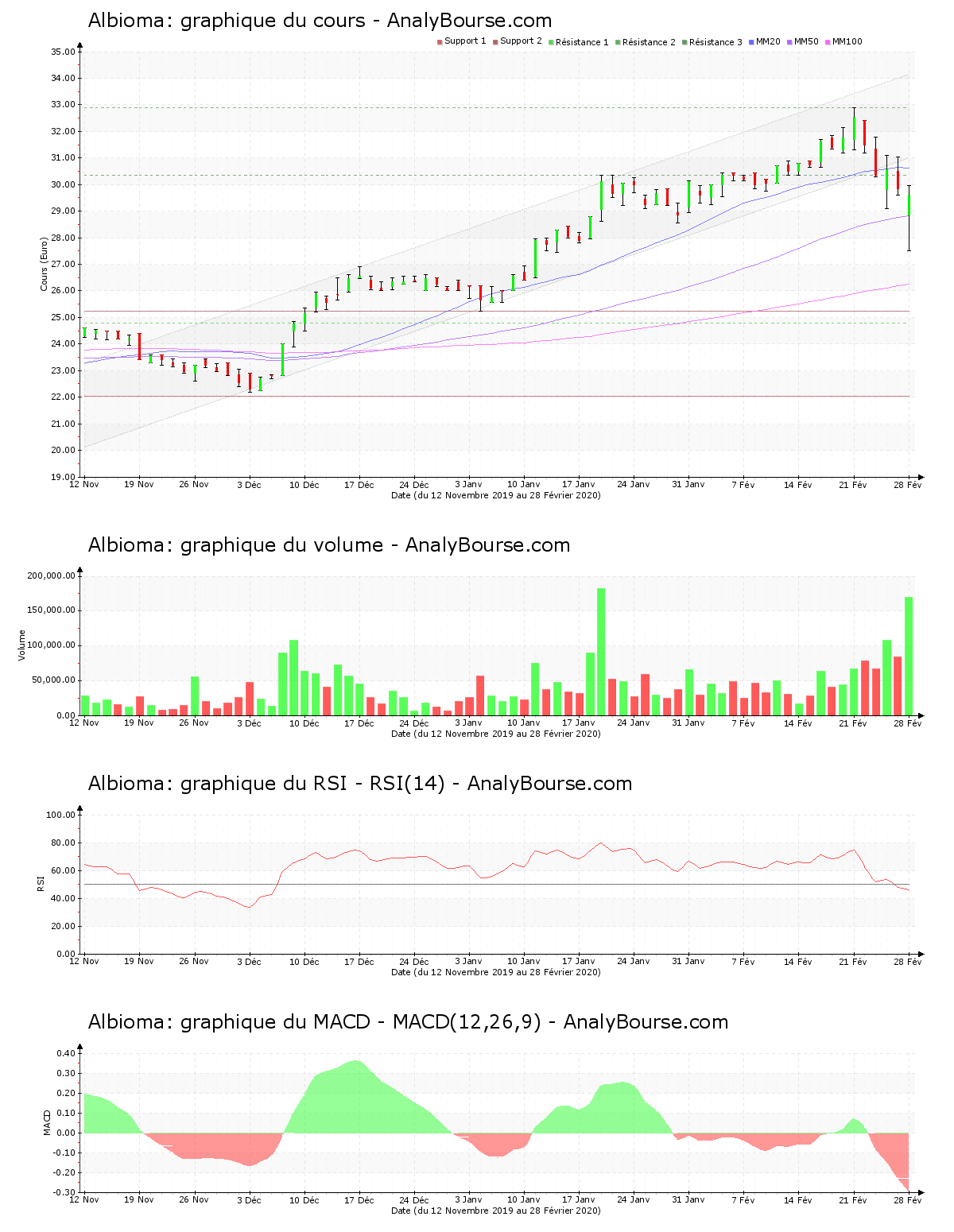Click the 19.00 value on price axis
This screenshot has height=1232, width=954.
[x=63, y=477]
